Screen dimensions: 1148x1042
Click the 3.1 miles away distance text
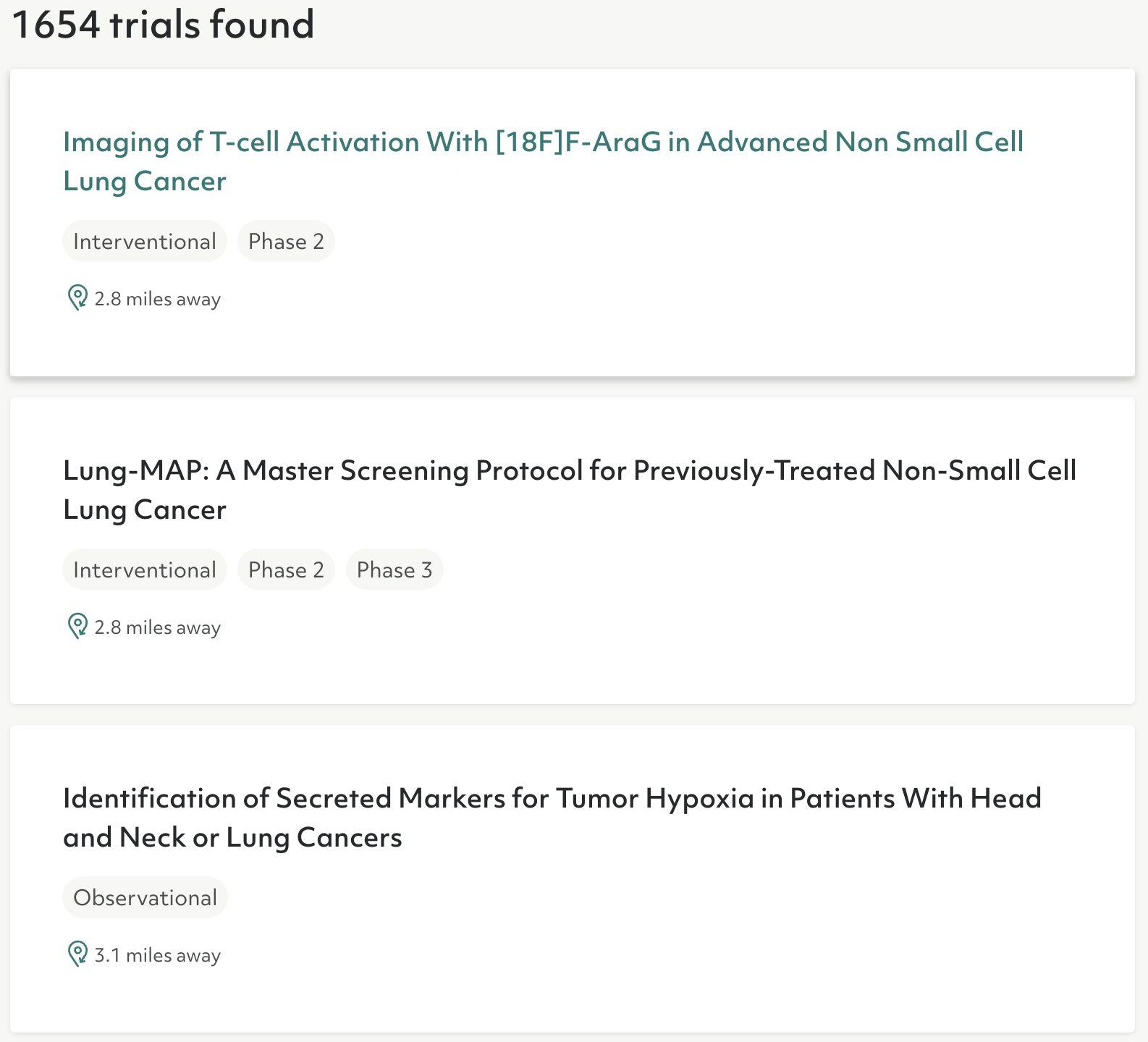158,956
